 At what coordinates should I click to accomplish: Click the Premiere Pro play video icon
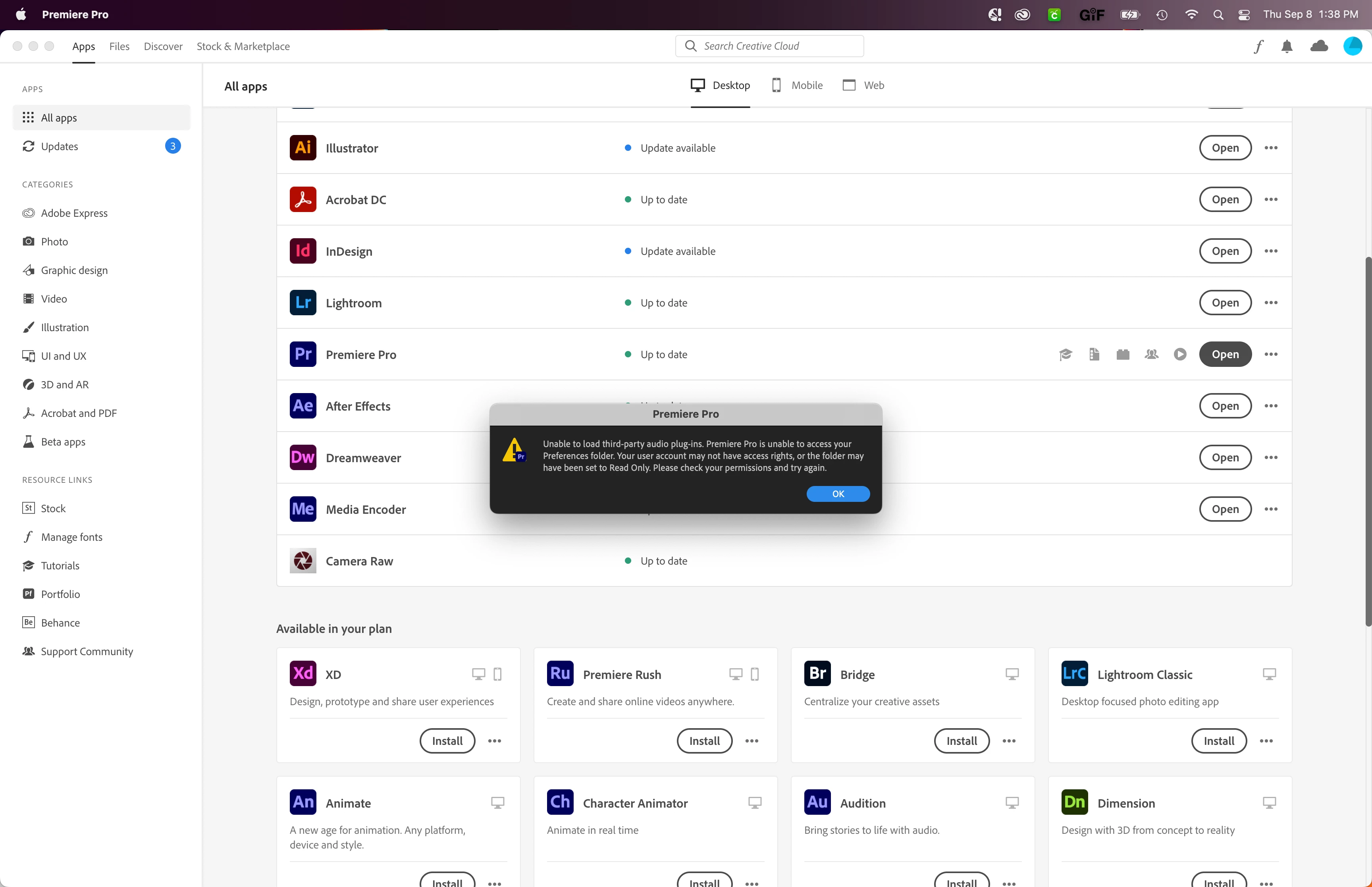pos(1180,354)
